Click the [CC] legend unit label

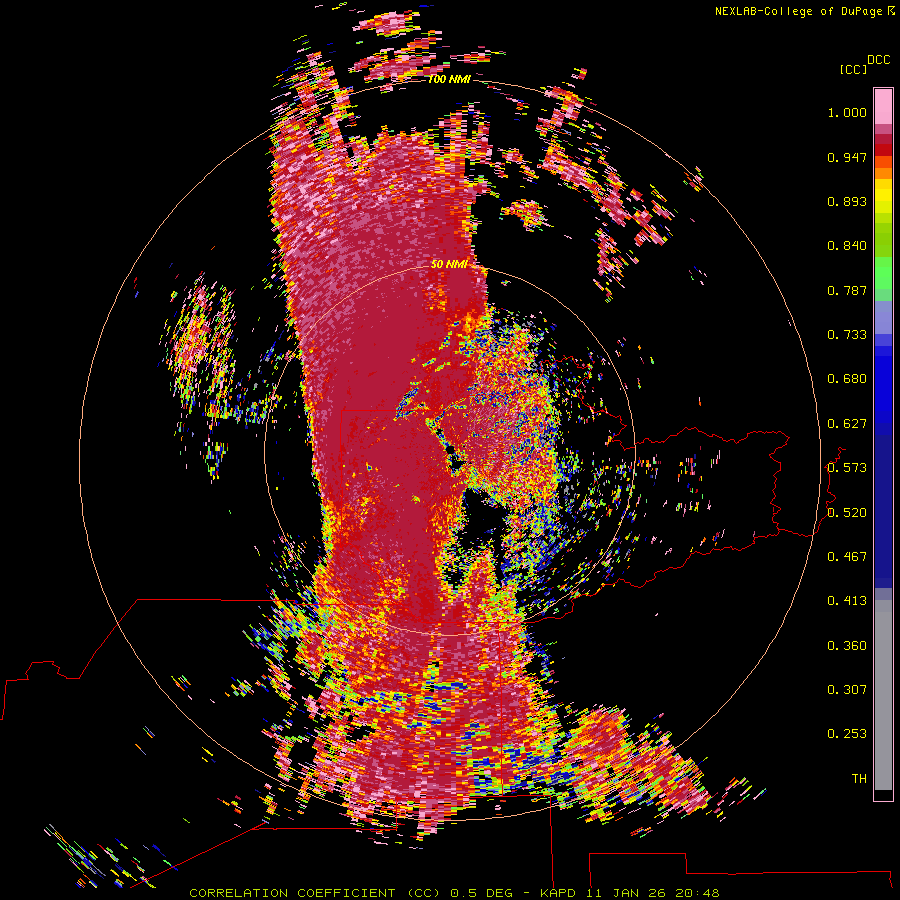[x=853, y=69]
